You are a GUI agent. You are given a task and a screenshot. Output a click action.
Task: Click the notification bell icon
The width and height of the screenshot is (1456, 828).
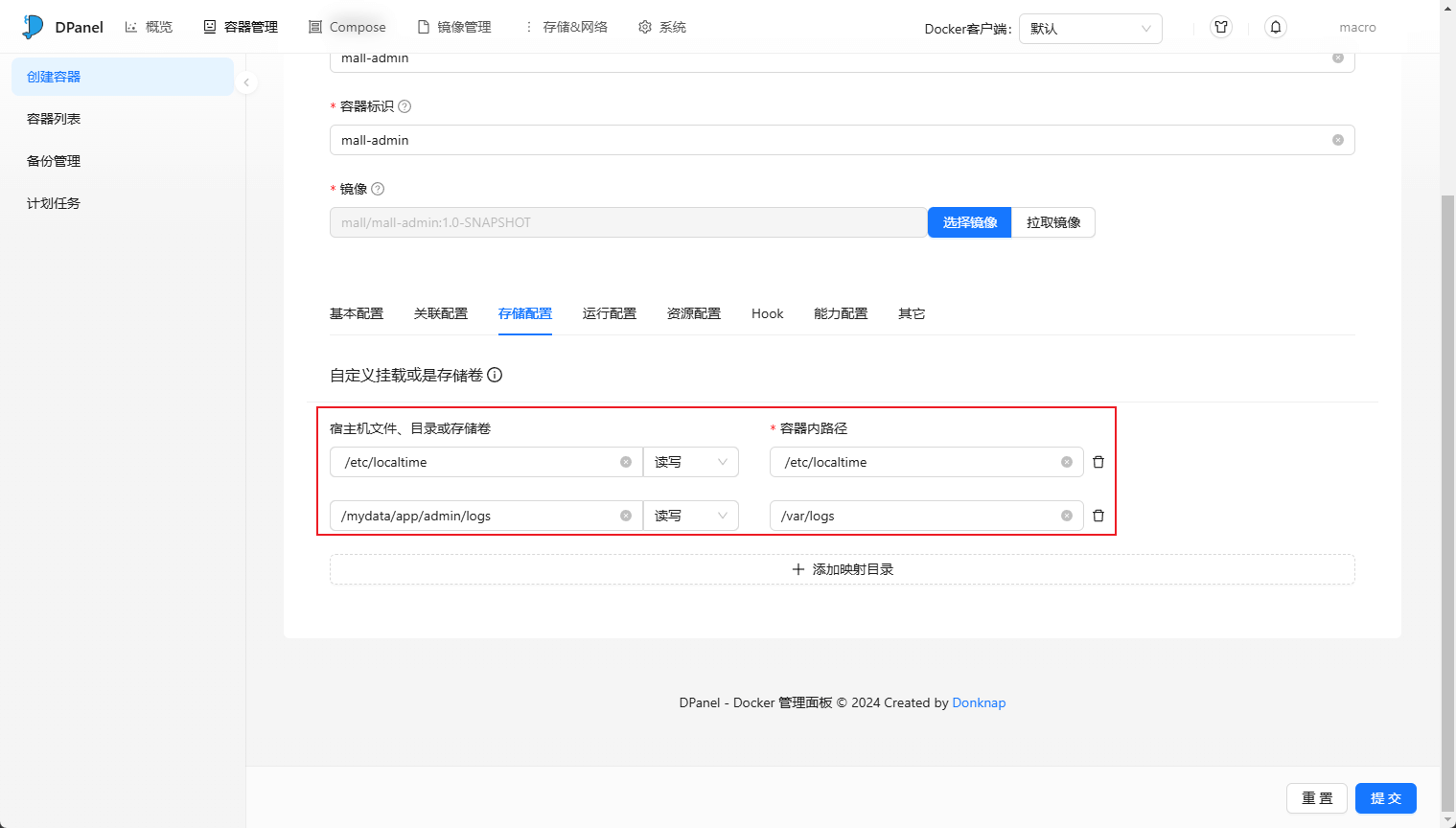pos(1275,27)
